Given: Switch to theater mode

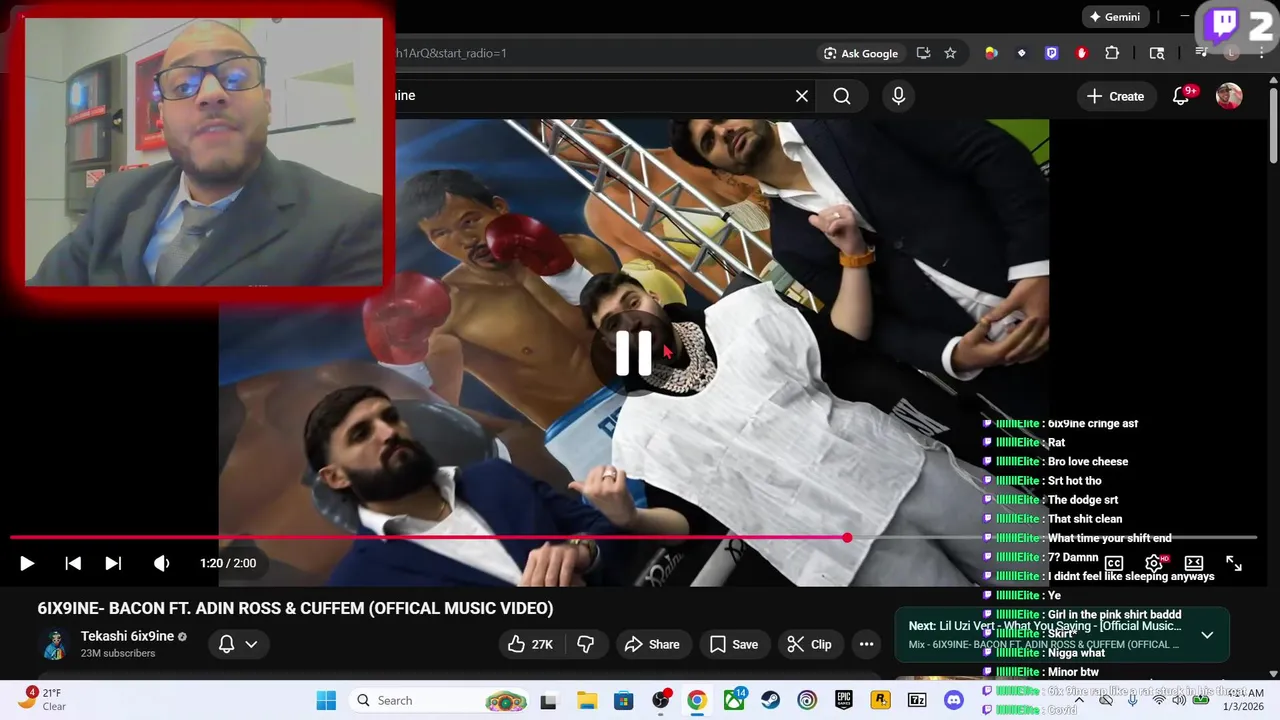Looking at the screenshot, I should click(1194, 564).
